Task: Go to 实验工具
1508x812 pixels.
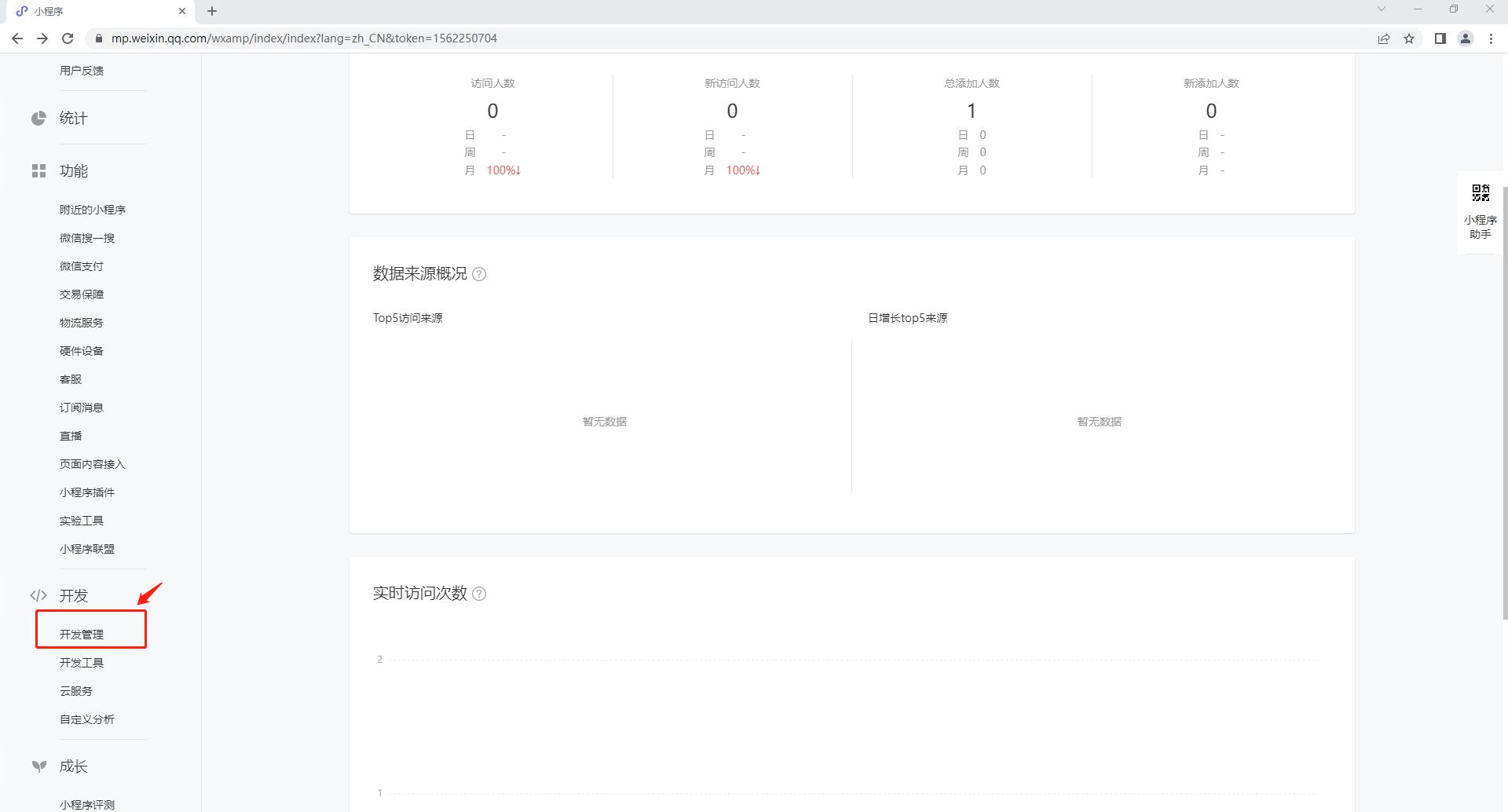Action: click(x=82, y=521)
